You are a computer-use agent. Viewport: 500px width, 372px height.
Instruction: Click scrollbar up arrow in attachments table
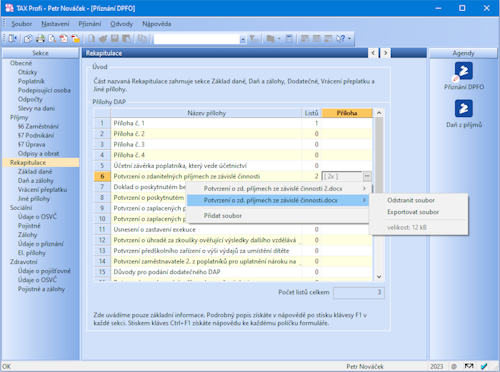379,113
